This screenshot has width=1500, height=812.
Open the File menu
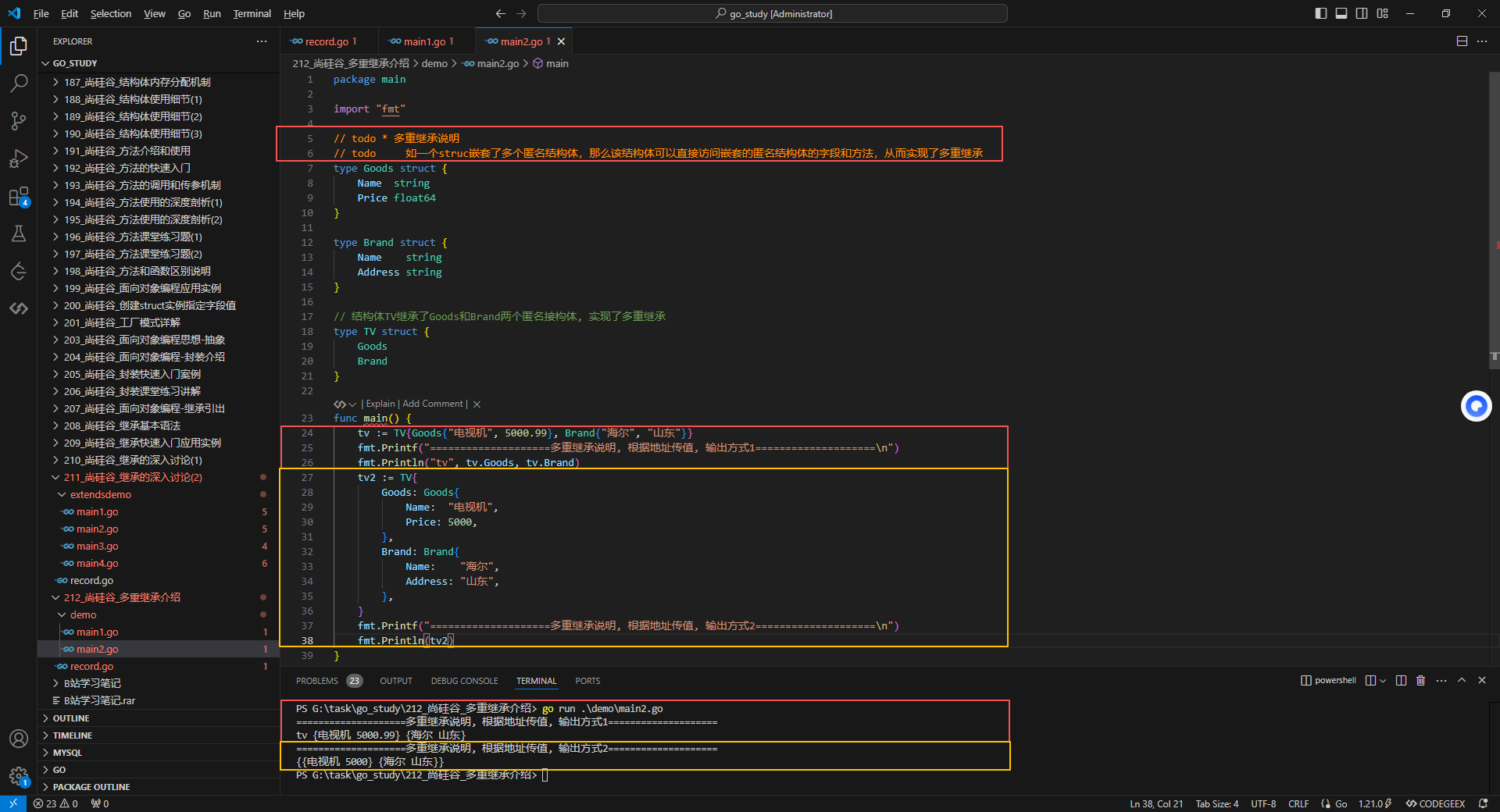[x=41, y=13]
